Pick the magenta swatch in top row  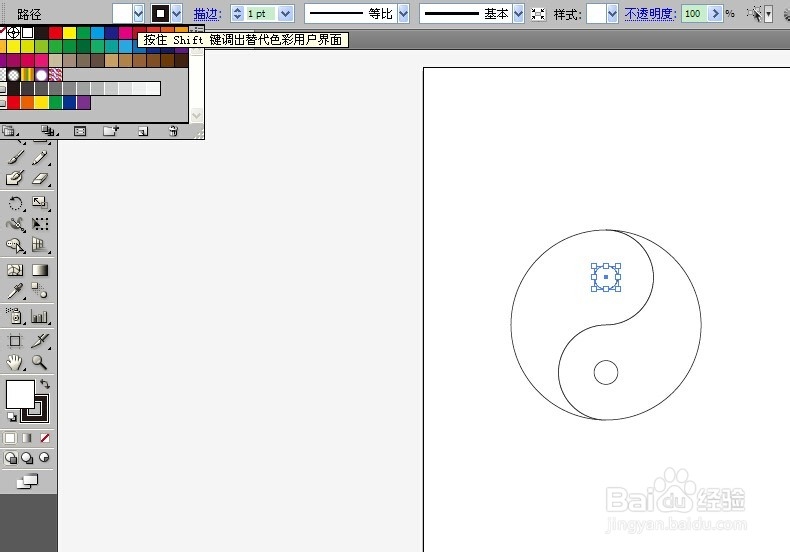(125, 33)
